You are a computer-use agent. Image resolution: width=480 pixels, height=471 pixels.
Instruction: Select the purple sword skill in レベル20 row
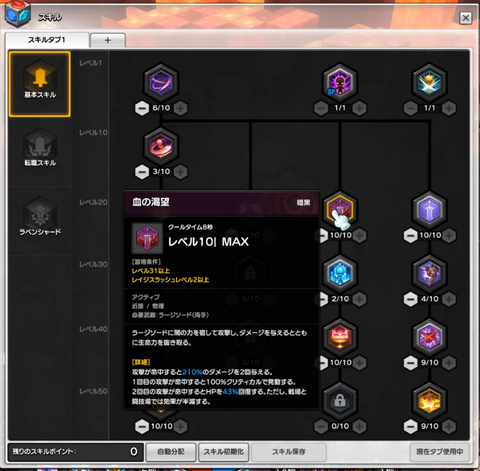click(429, 209)
